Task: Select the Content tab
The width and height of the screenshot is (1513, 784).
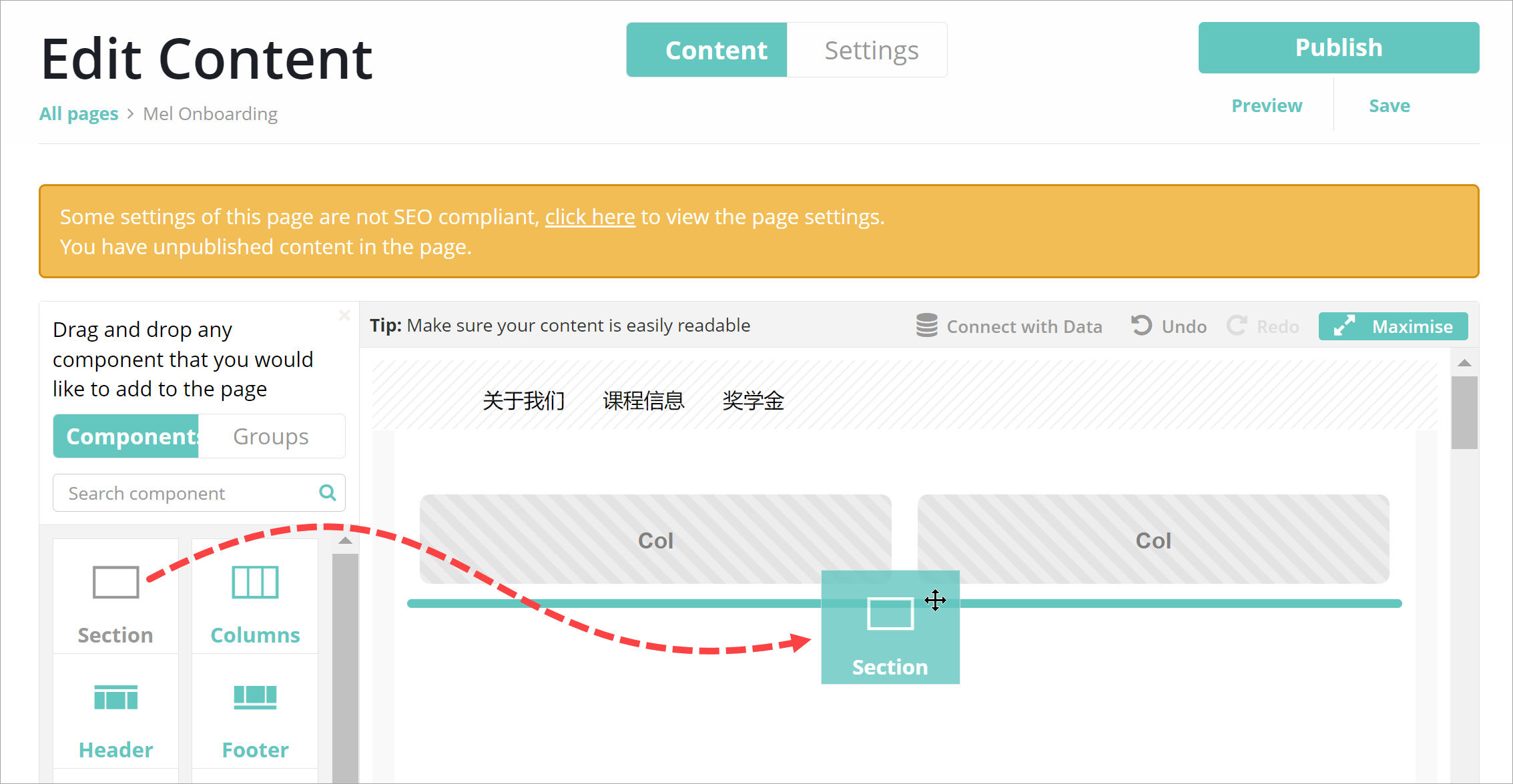Action: (x=707, y=50)
